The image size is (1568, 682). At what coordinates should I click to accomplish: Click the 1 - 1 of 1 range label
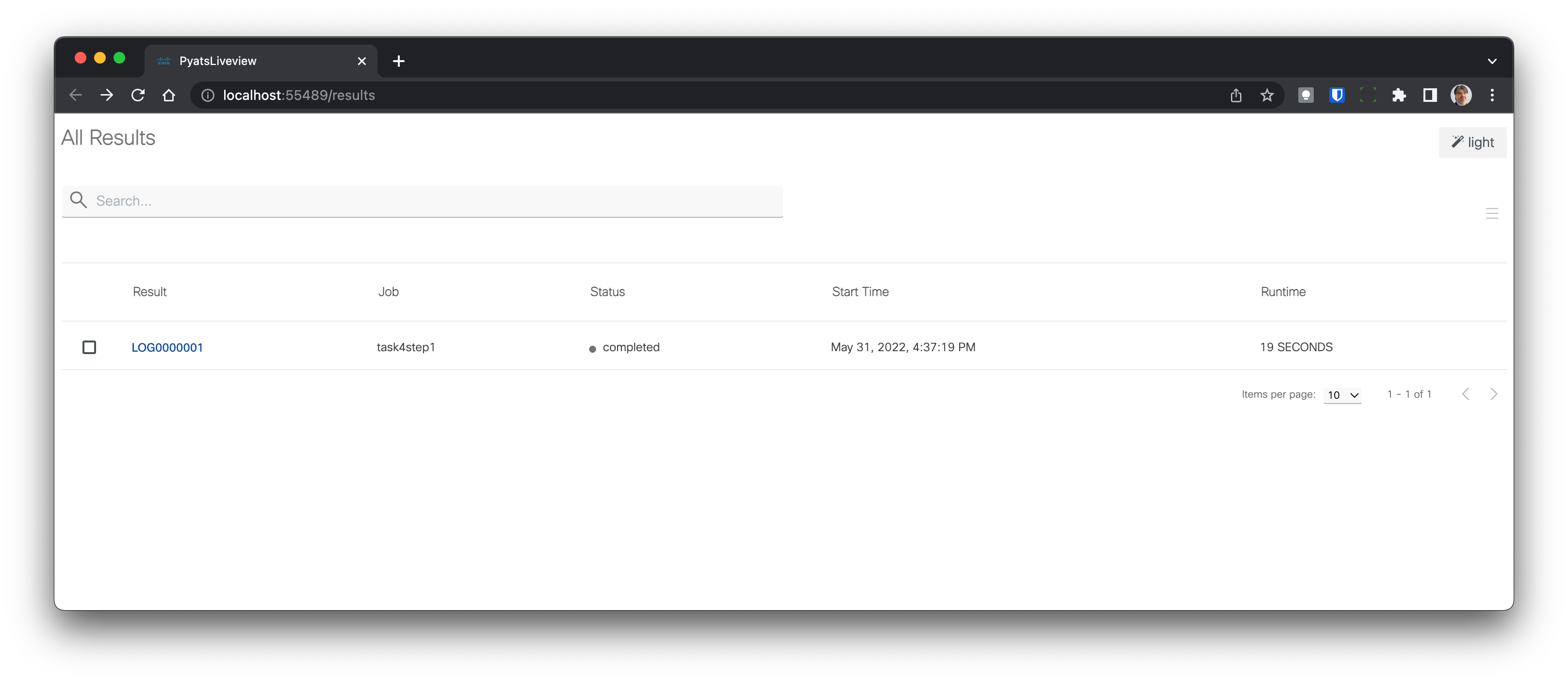1409,394
